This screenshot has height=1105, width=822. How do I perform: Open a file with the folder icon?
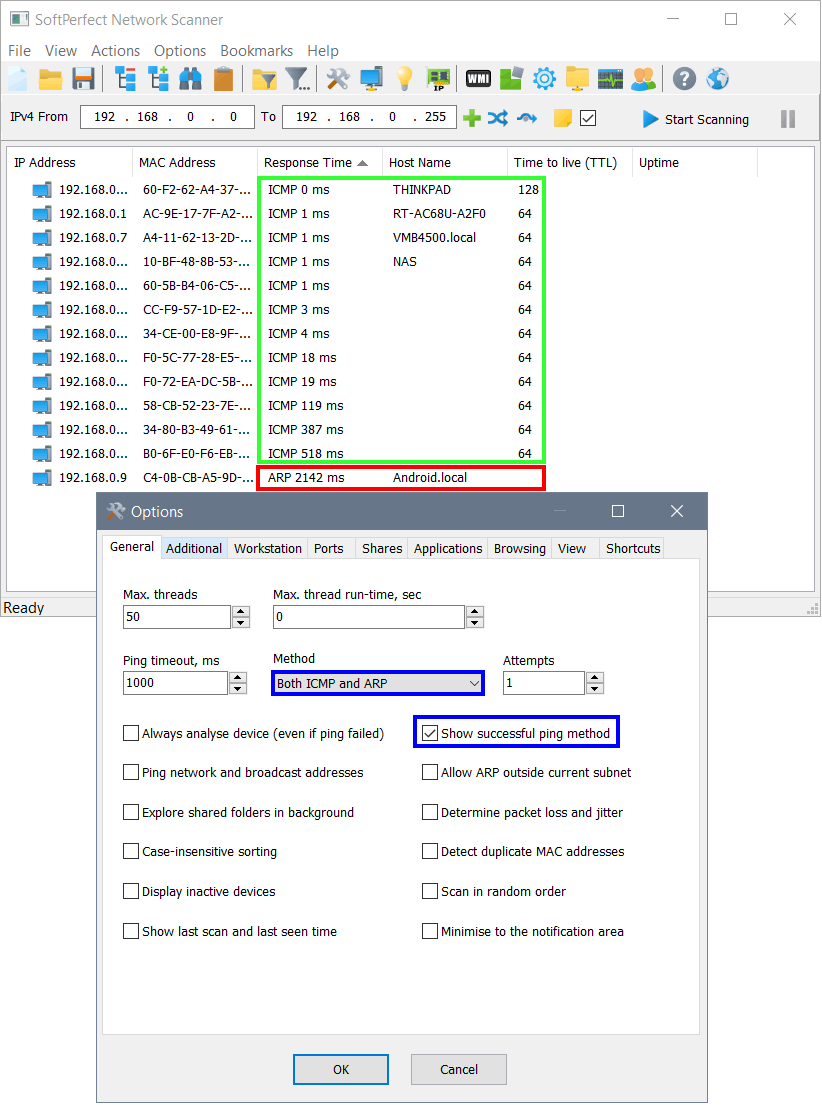coord(50,79)
